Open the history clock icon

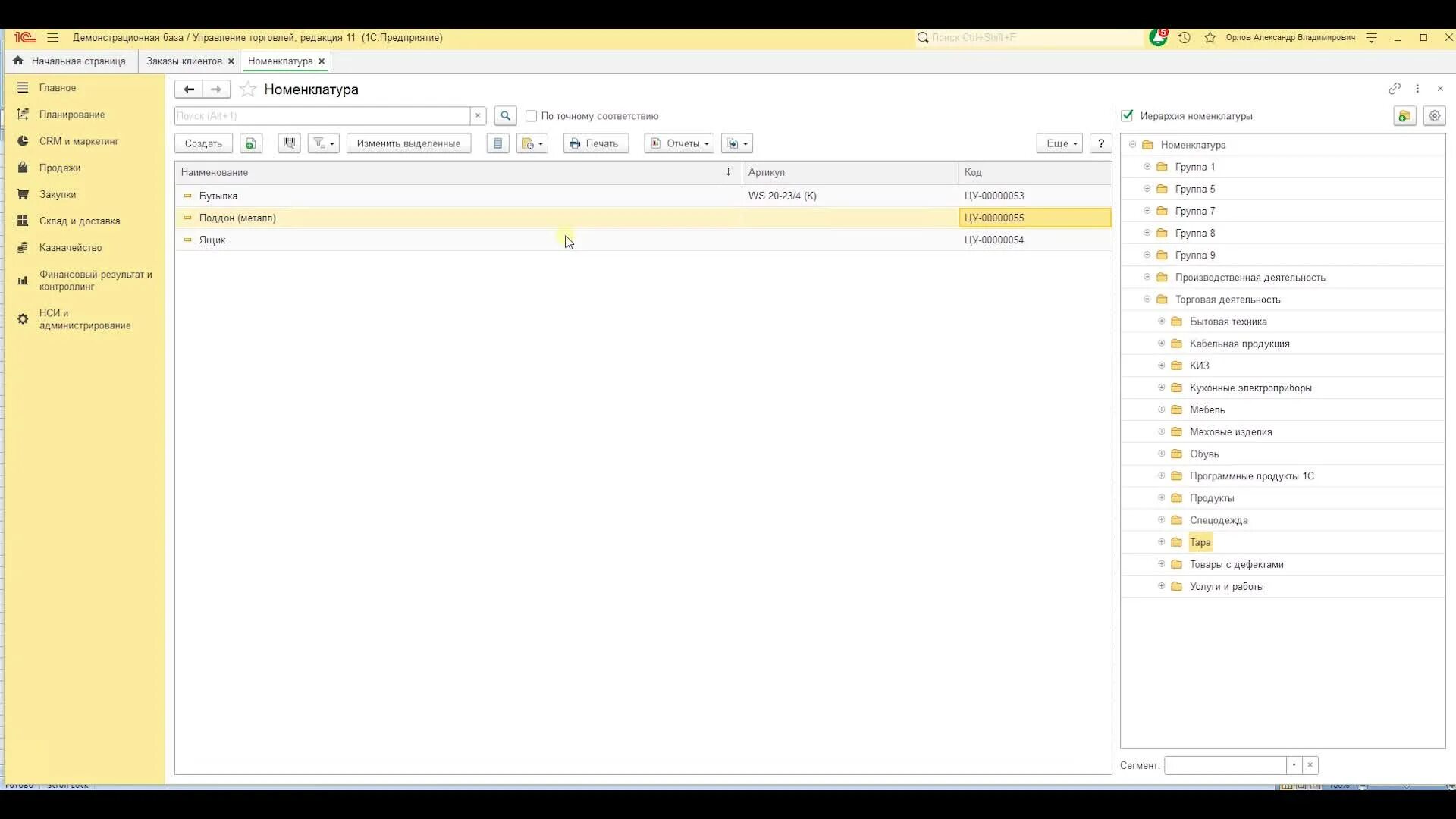(x=1185, y=37)
